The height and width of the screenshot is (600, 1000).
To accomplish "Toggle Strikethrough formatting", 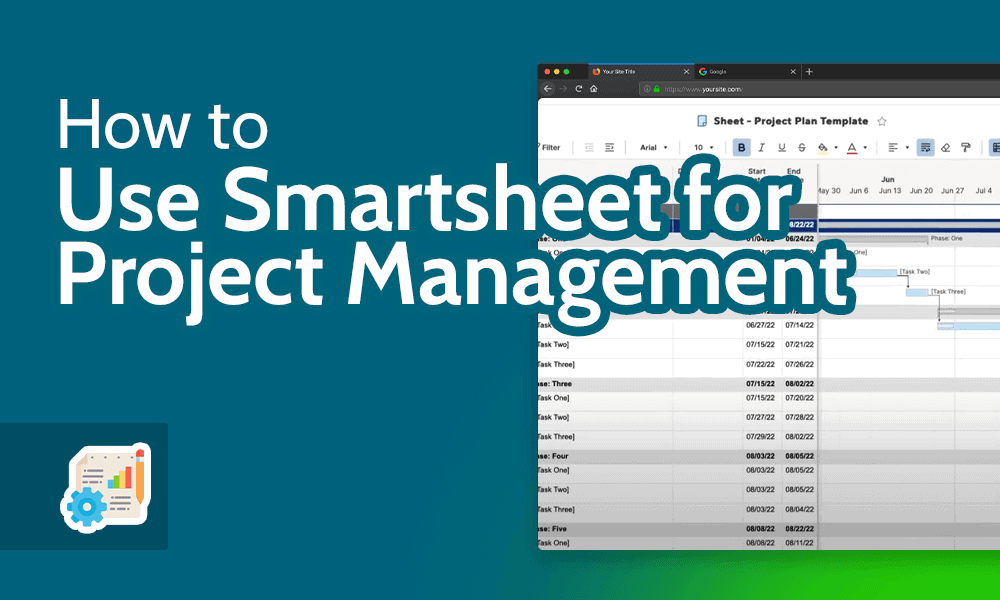I will [x=802, y=147].
